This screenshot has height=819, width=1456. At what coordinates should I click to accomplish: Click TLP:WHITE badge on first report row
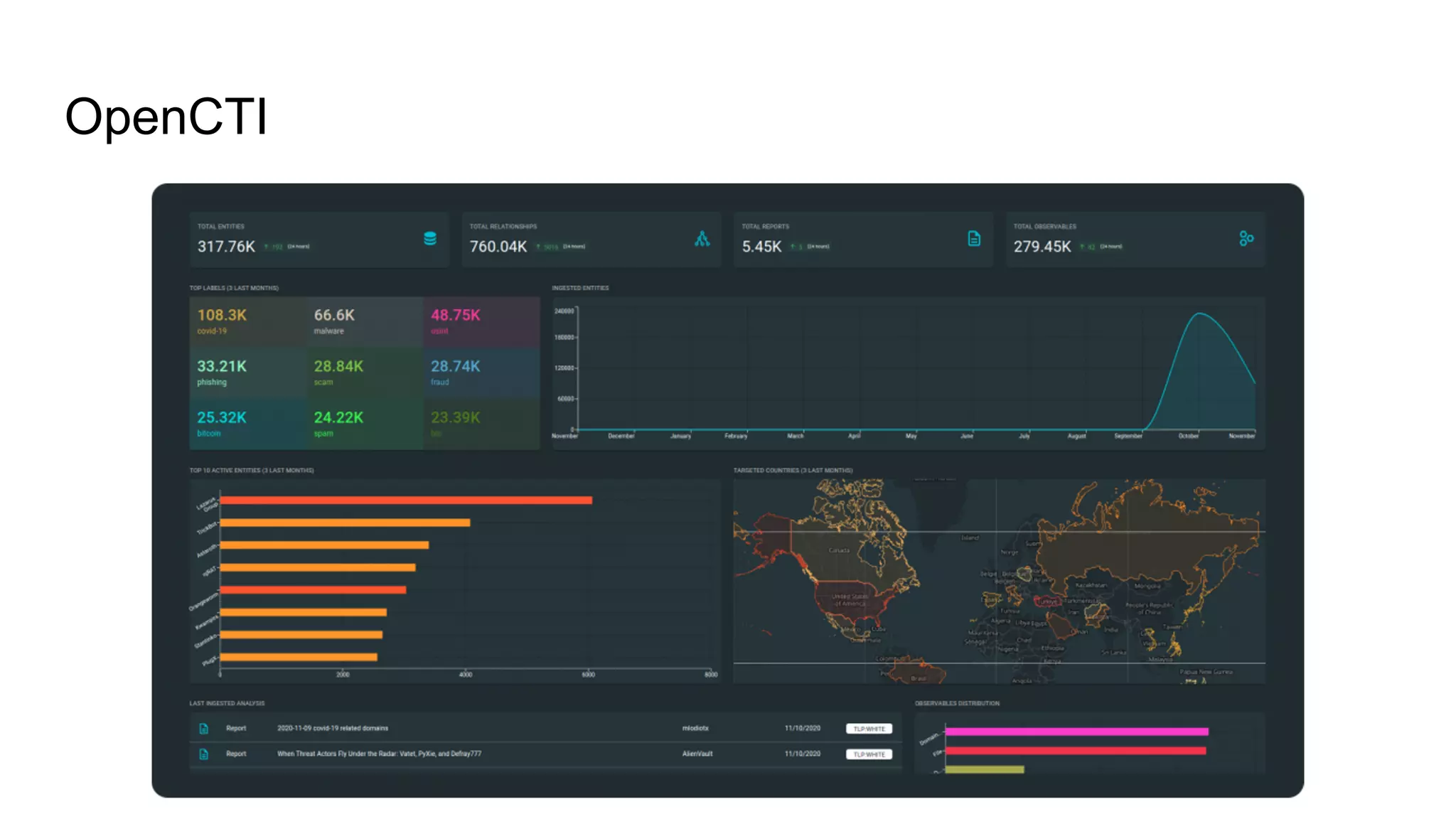pyautogui.click(x=869, y=729)
